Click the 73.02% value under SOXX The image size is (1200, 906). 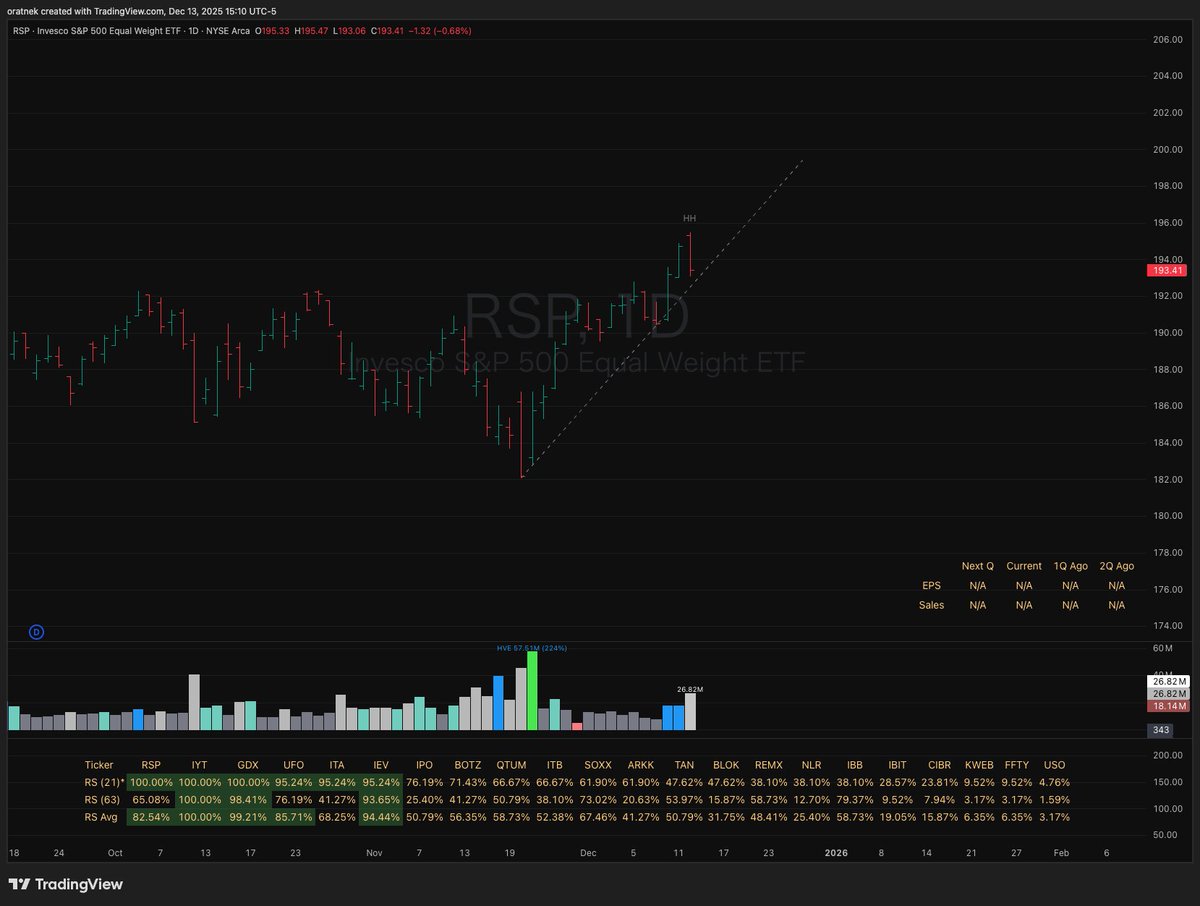pos(598,800)
